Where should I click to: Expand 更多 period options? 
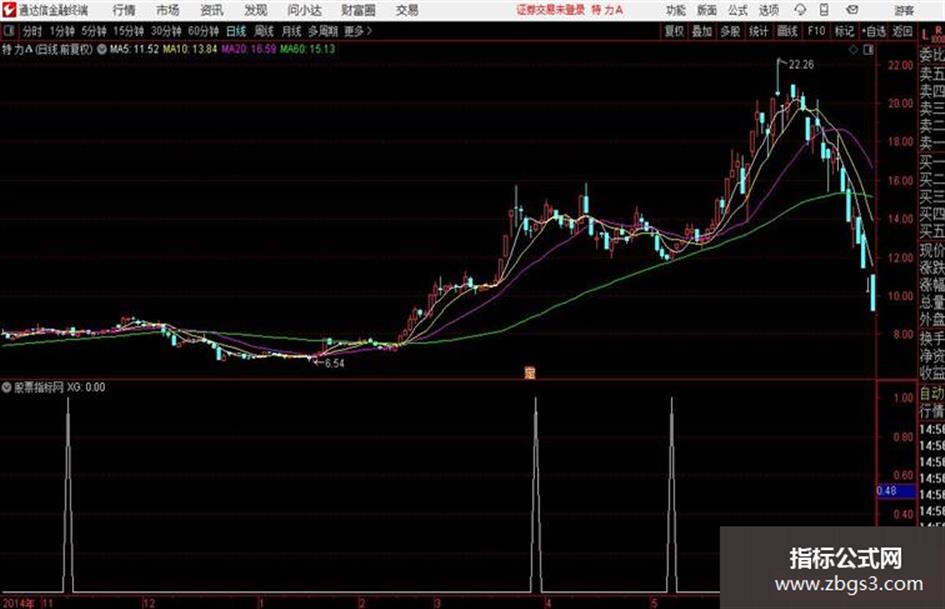[x=357, y=31]
